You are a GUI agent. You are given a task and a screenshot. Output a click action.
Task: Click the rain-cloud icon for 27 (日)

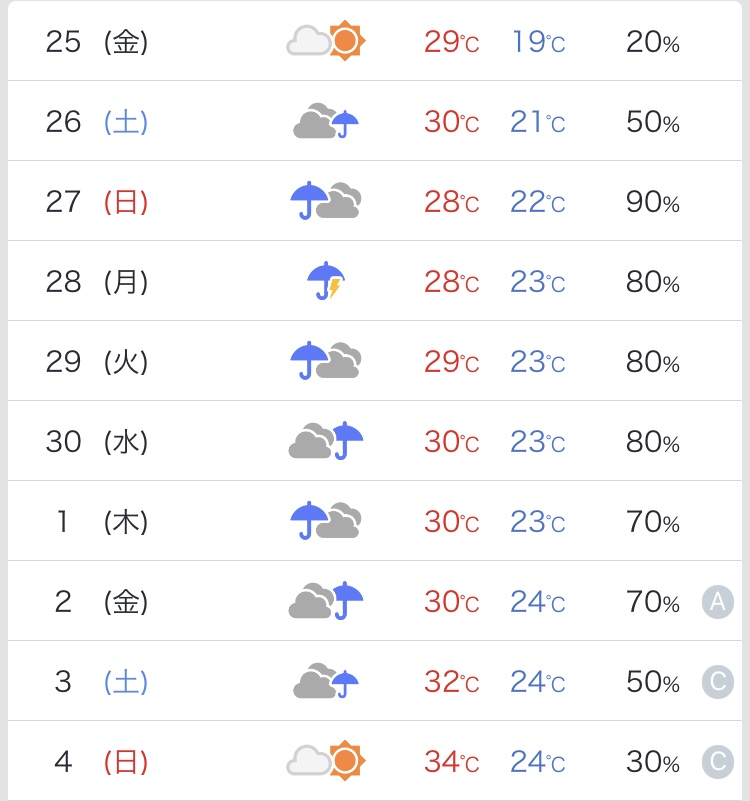(326, 201)
